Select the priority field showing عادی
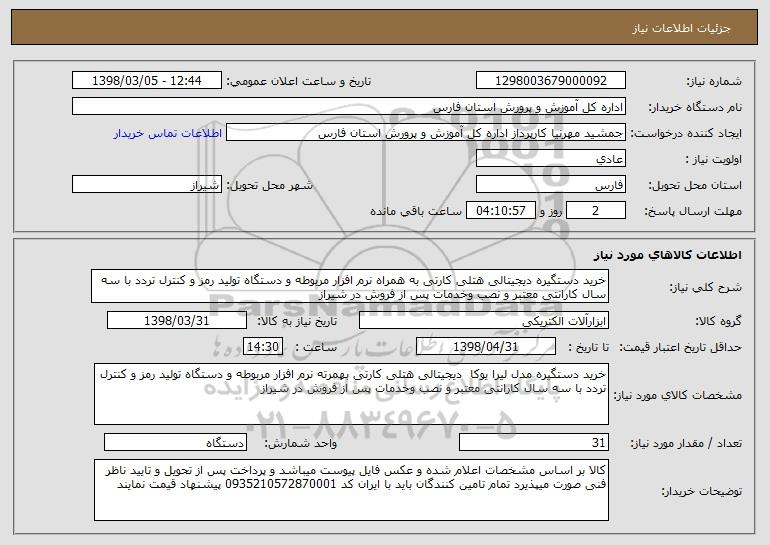The image size is (770, 545). (550, 159)
